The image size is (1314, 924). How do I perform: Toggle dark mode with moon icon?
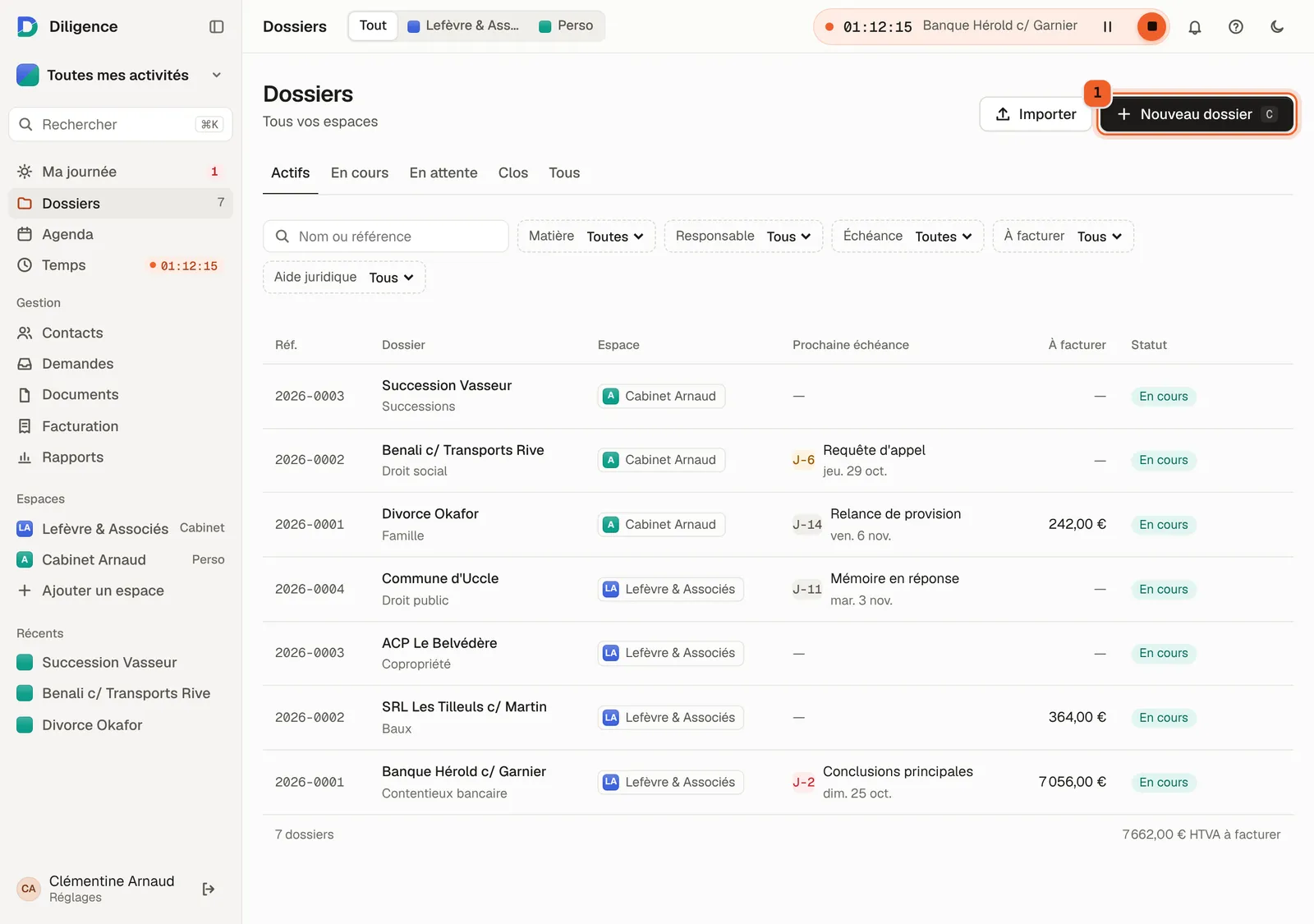(1277, 26)
